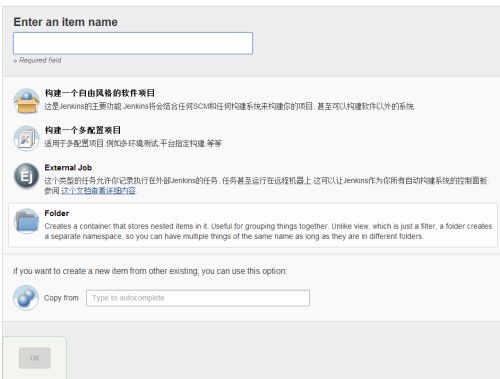Click the Required field hint text
The height and width of the screenshot is (379, 500).
click(x=37, y=60)
